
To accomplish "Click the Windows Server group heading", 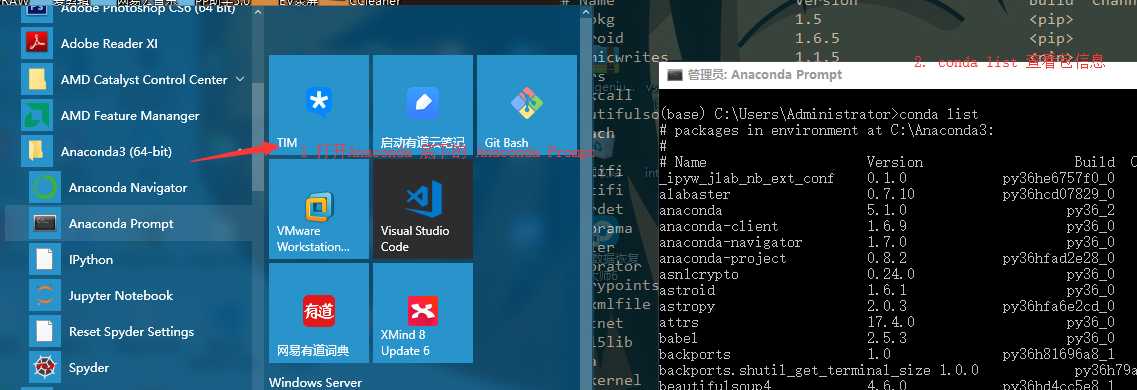I will (315, 382).
